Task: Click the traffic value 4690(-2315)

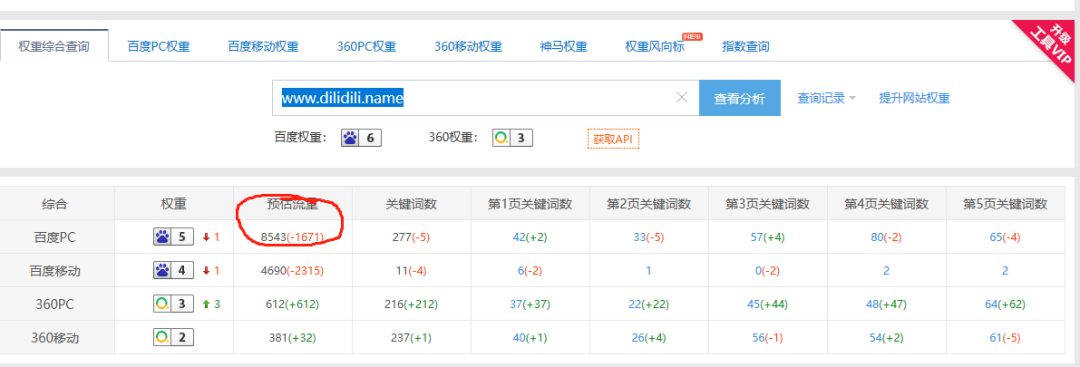Action: pyautogui.click(x=293, y=271)
